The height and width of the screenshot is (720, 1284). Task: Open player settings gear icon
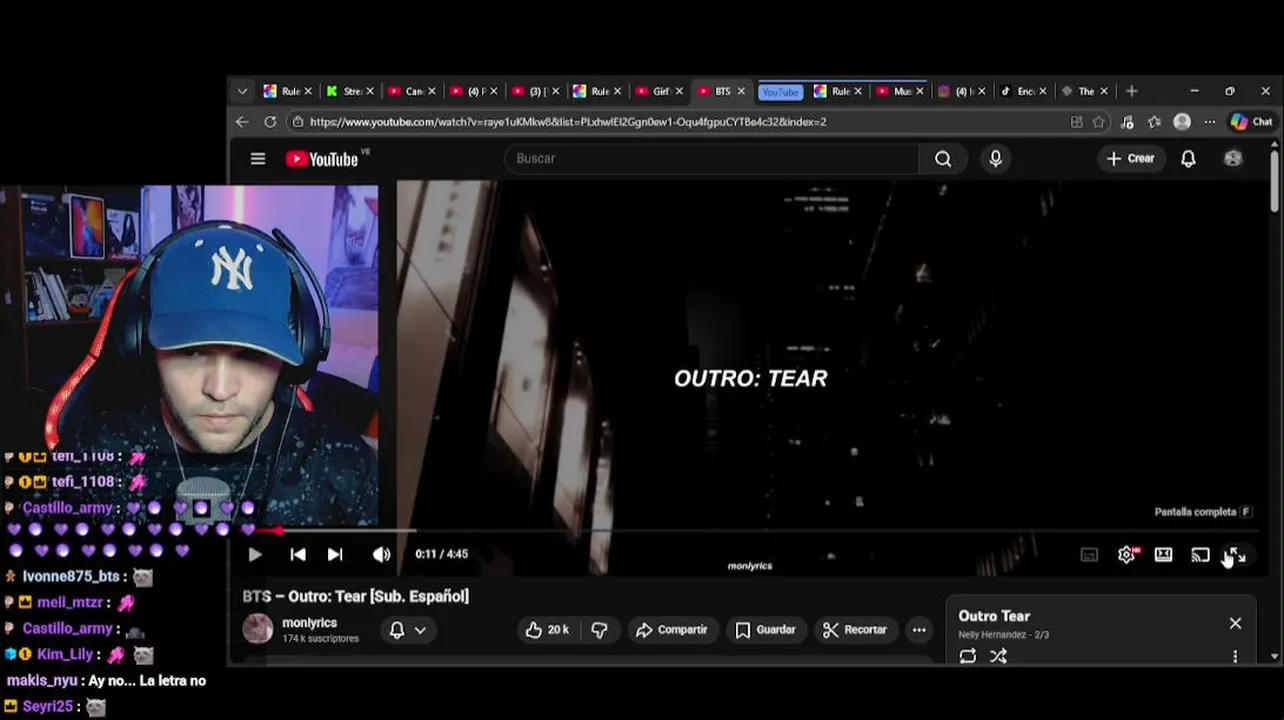tap(1127, 555)
